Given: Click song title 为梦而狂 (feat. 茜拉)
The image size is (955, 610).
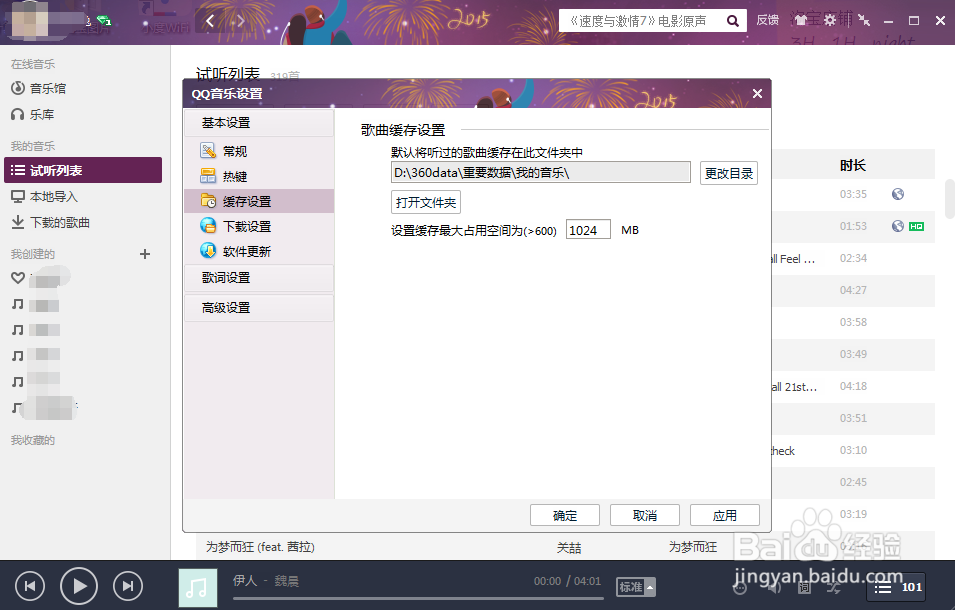Looking at the screenshot, I should point(260,547).
